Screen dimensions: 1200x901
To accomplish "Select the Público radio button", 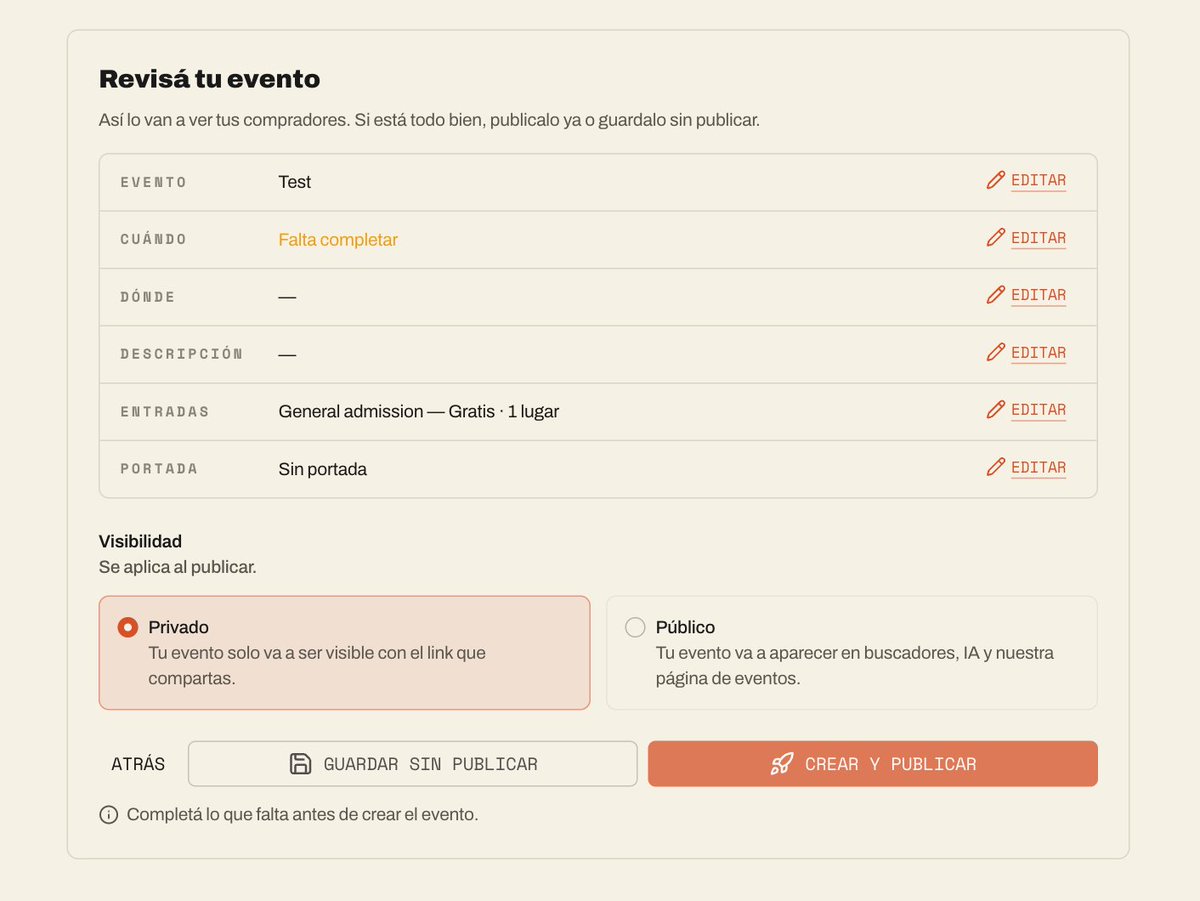I will click(635, 627).
